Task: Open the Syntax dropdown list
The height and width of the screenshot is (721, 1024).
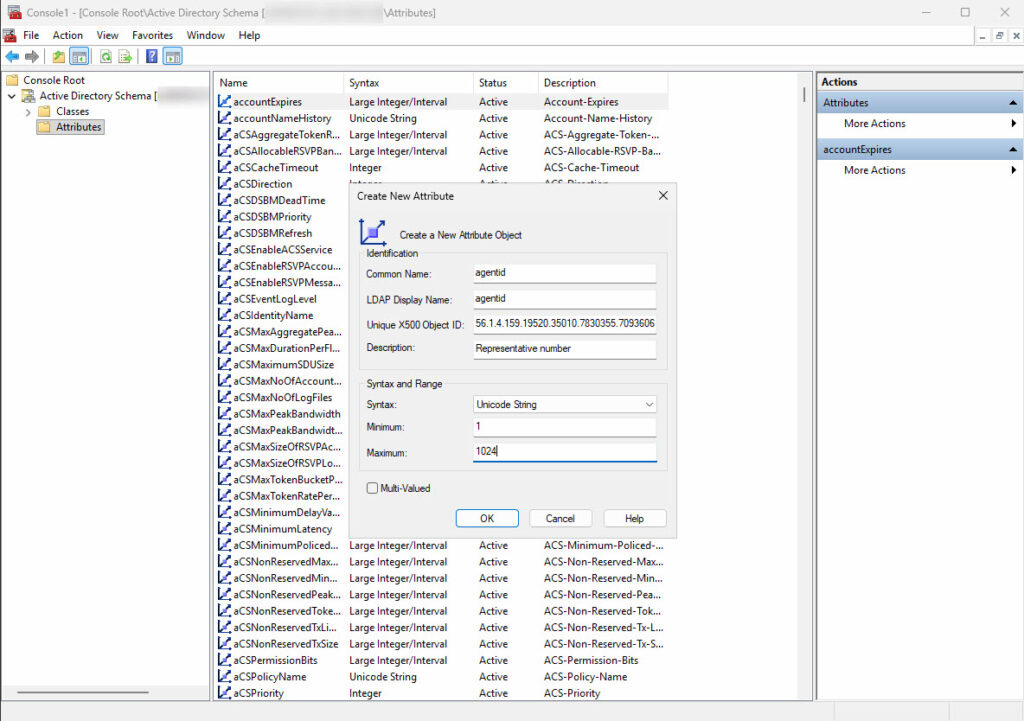Action: (565, 405)
